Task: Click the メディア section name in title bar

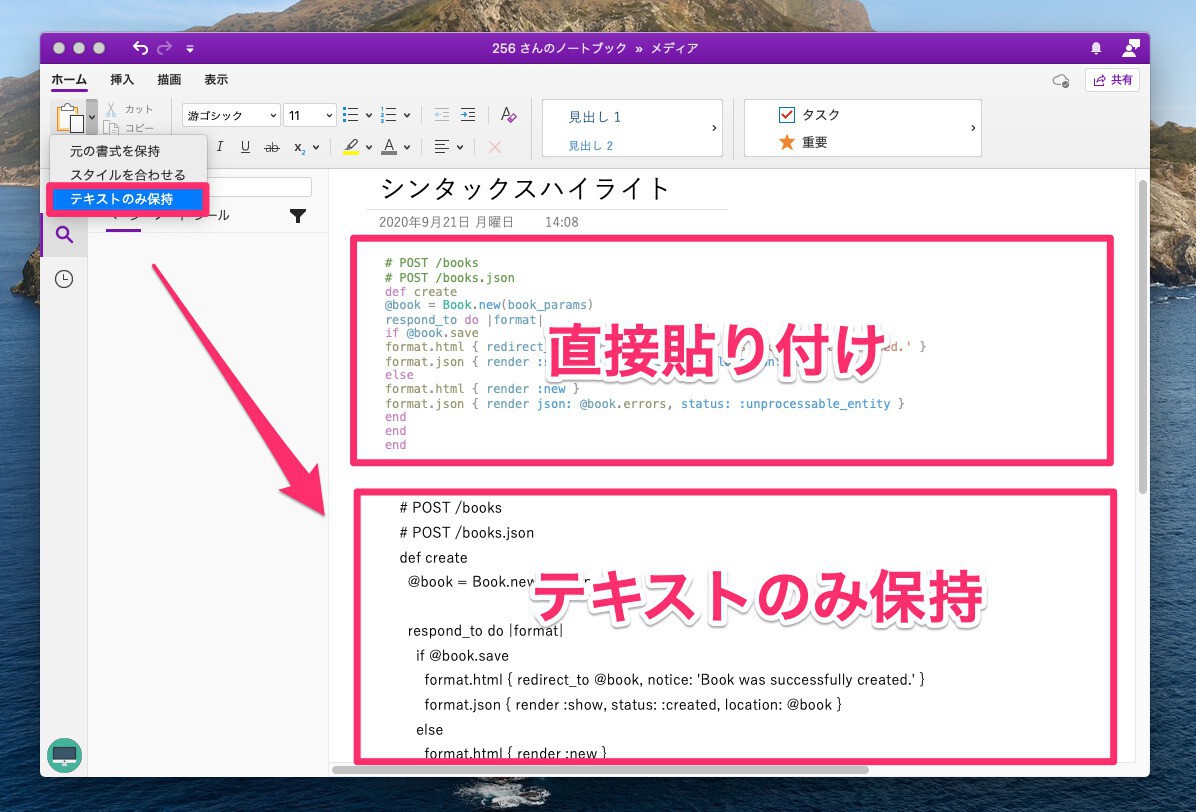Action: (x=674, y=48)
